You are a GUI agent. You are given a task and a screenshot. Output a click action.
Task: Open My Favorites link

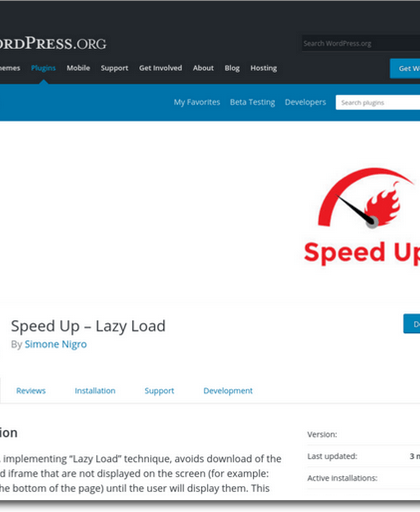[197, 102]
